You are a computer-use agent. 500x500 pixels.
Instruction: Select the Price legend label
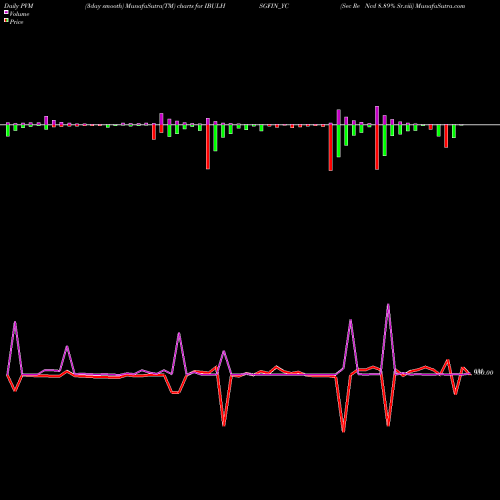16,22
